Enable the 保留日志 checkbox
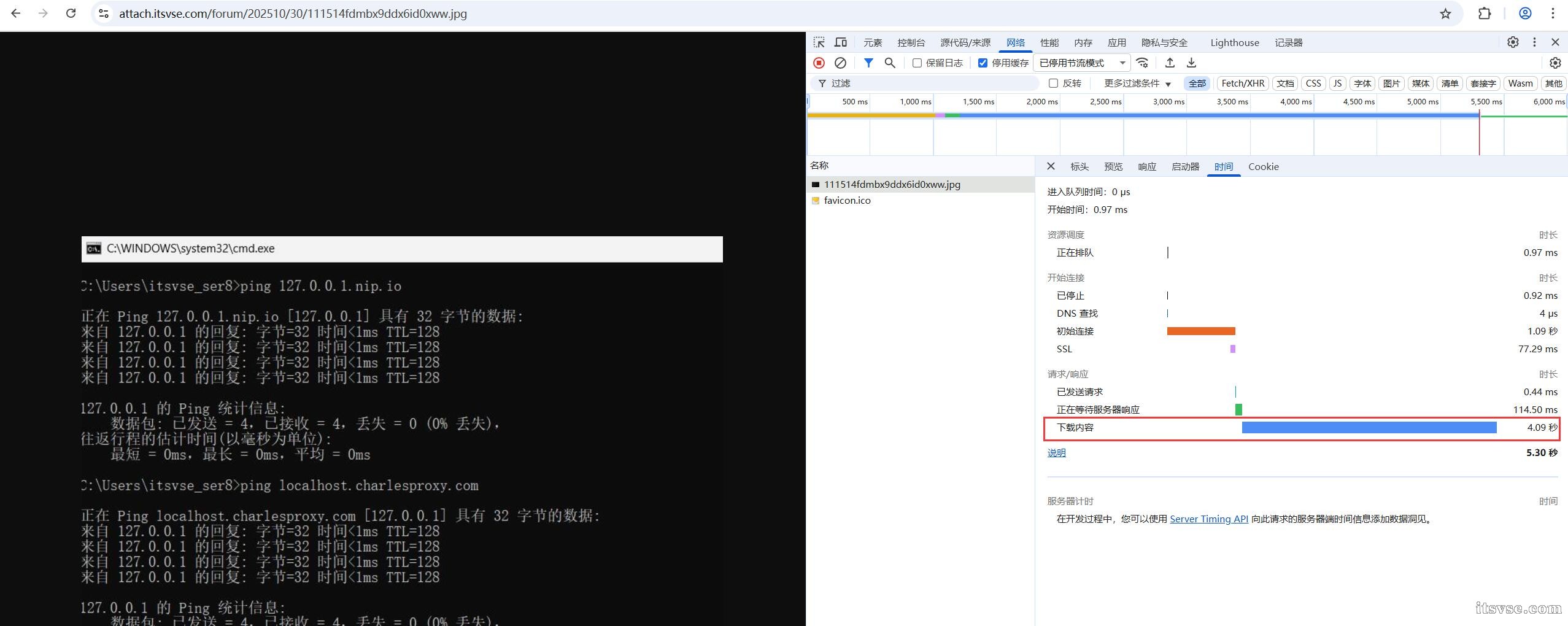The height and width of the screenshot is (626, 1568). [x=917, y=63]
